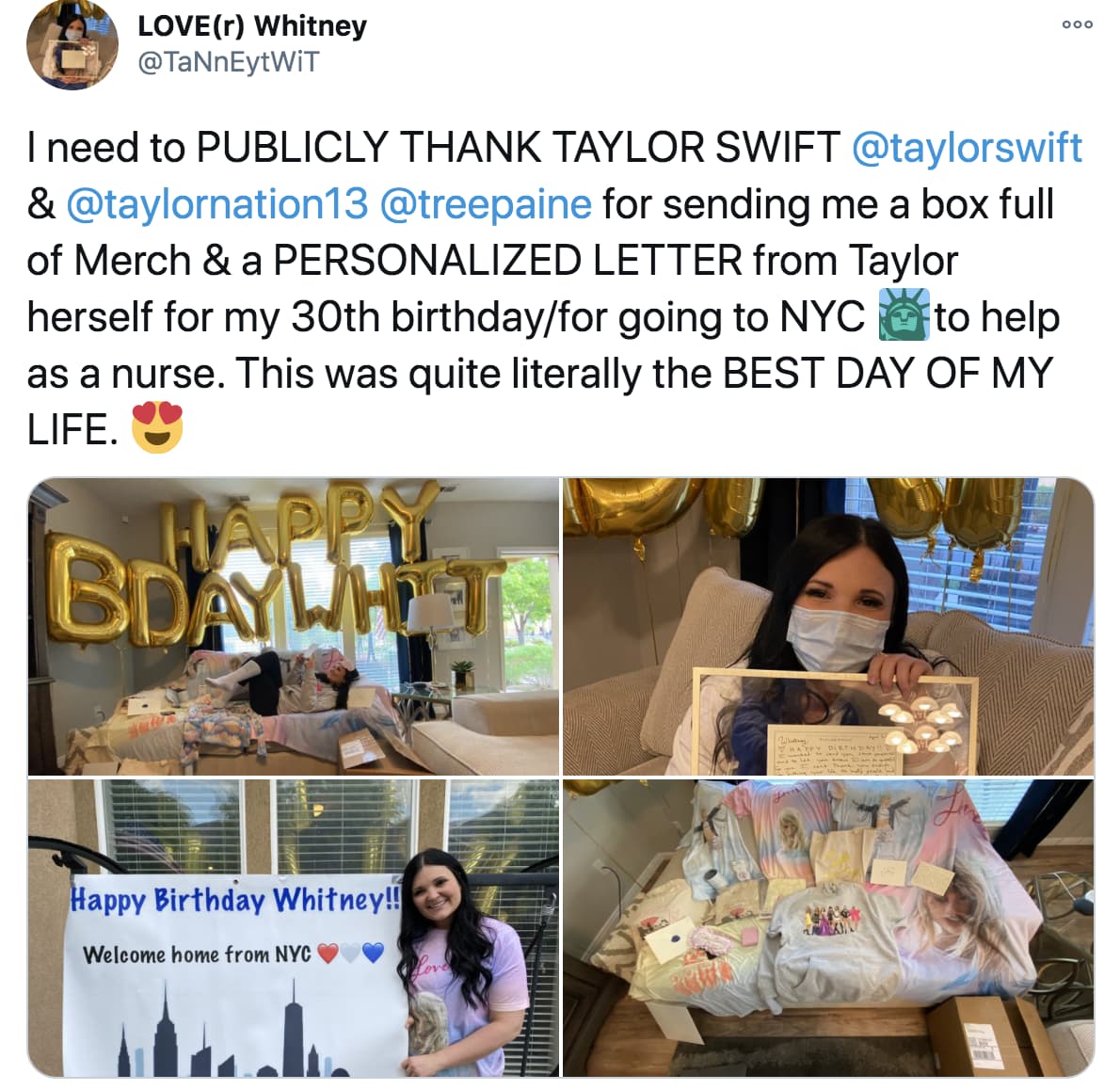Click the cardboard shipping box in merch photo
The image size is (1120, 1090).
985,1035
